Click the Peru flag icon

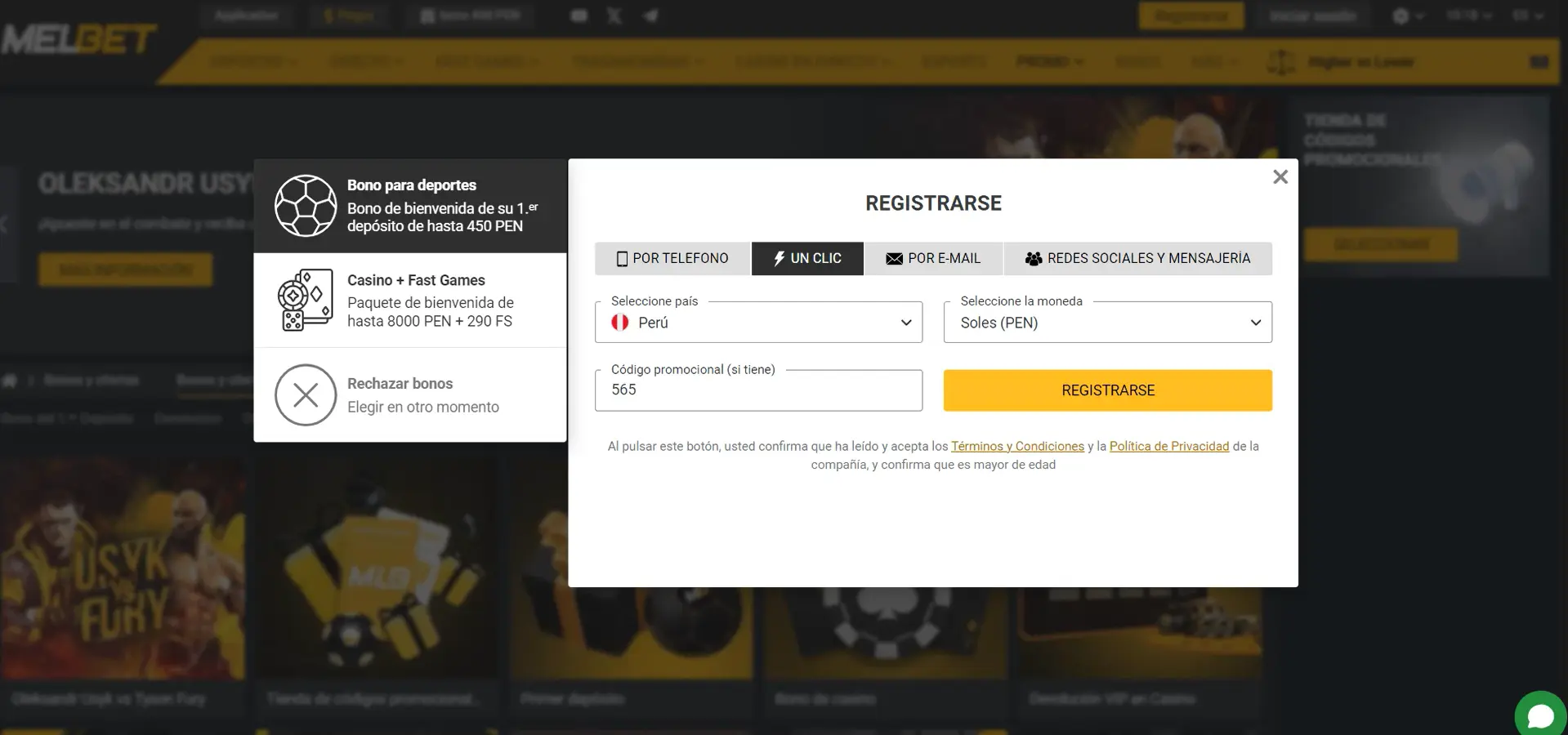[x=620, y=323]
